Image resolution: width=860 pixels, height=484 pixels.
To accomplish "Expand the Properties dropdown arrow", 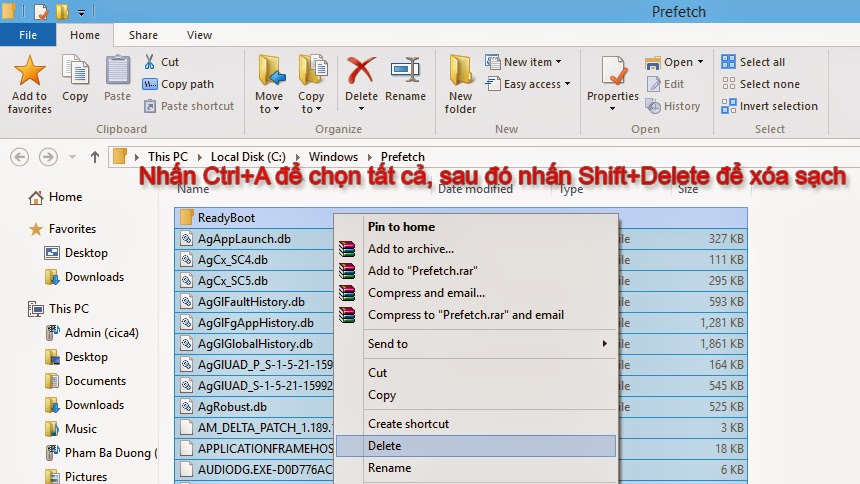I will point(612,109).
